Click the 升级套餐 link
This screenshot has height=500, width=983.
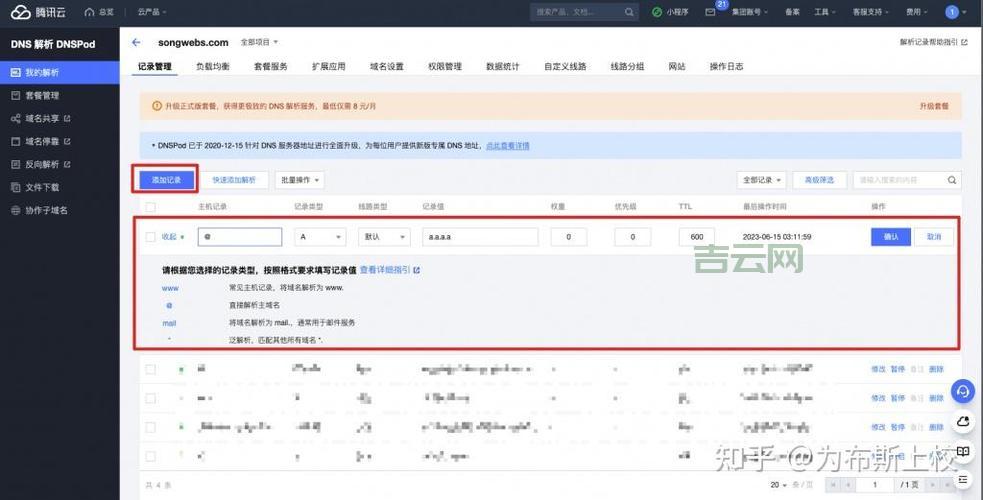tap(934, 107)
